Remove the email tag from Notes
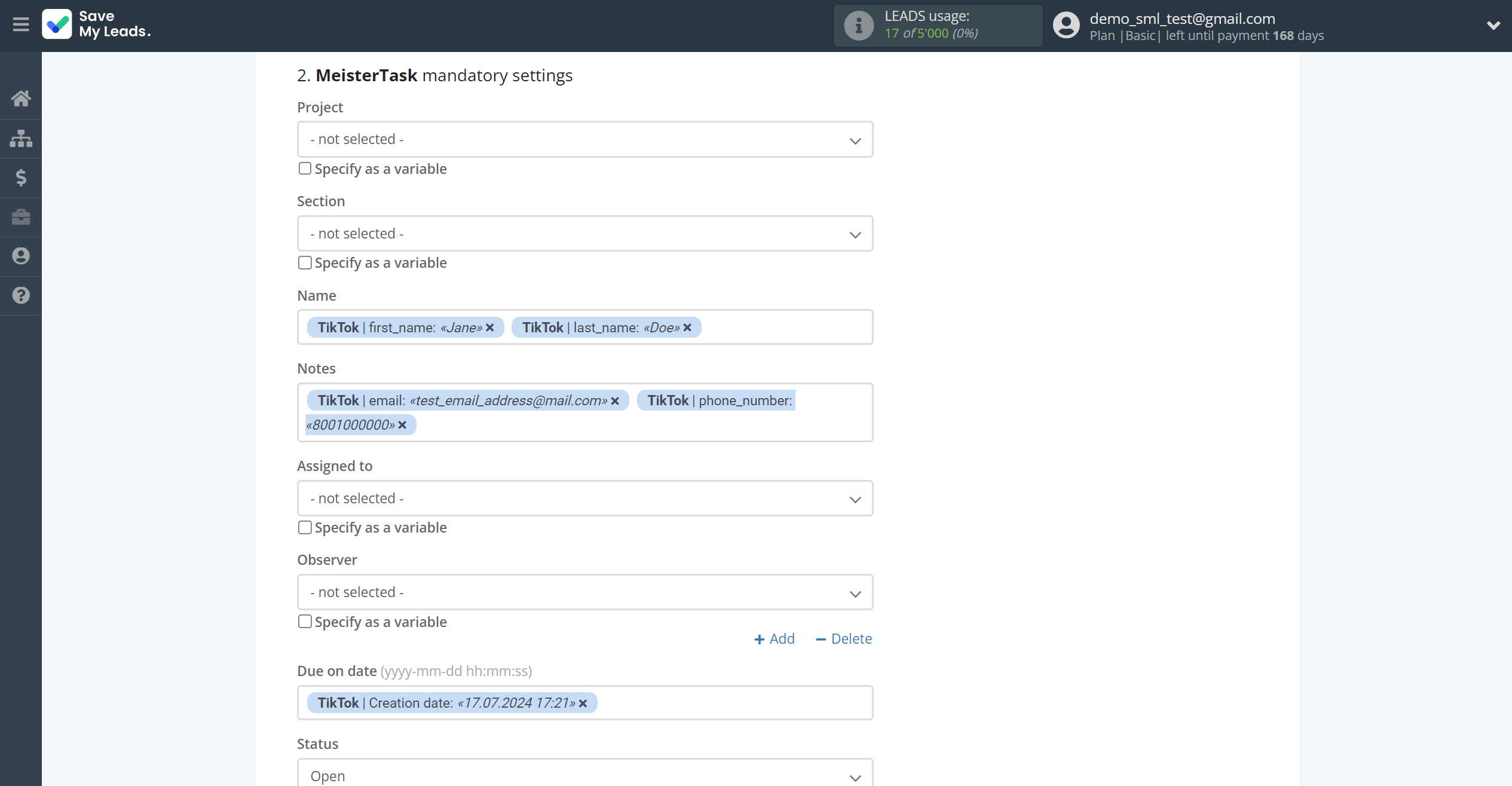The height and width of the screenshot is (786, 1512). point(615,401)
